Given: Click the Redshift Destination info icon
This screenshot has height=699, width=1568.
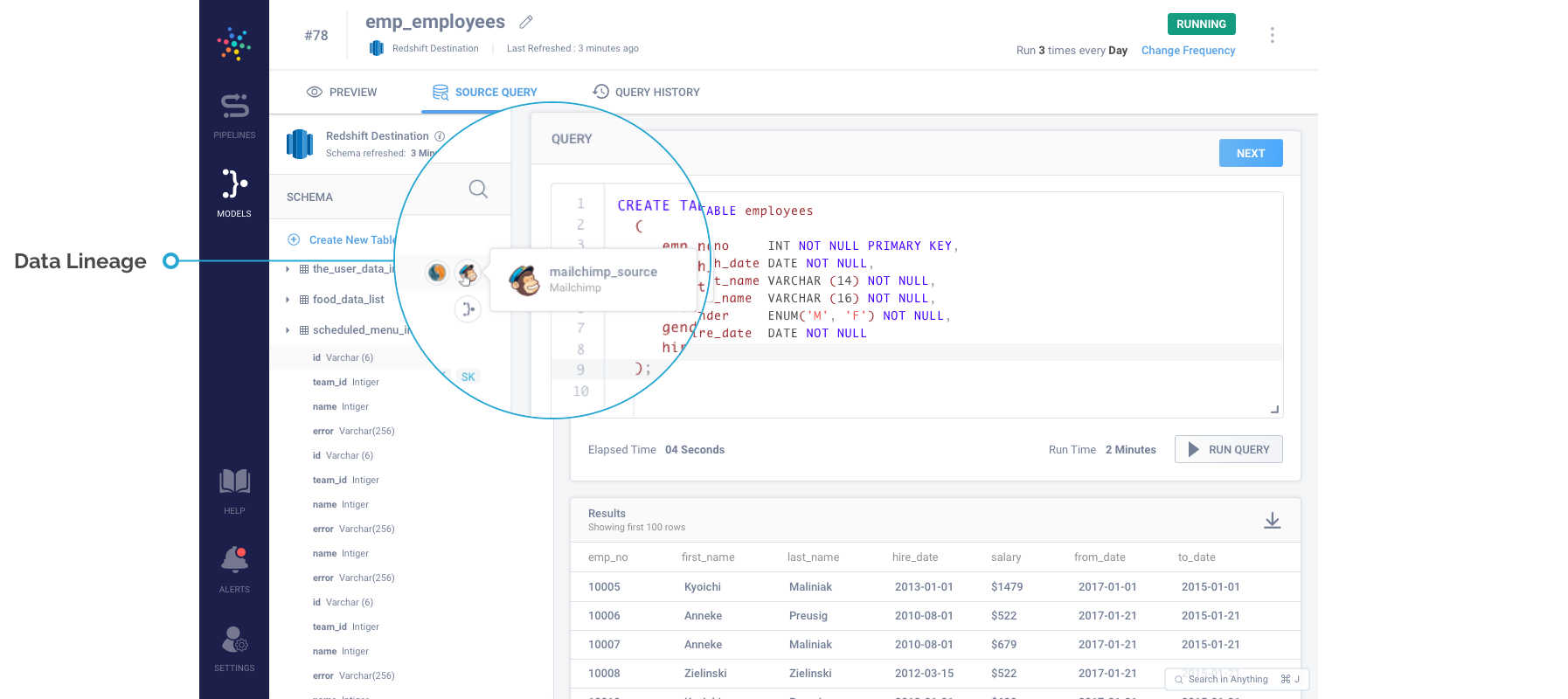Looking at the screenshot, I should click(x=440, y=136).
